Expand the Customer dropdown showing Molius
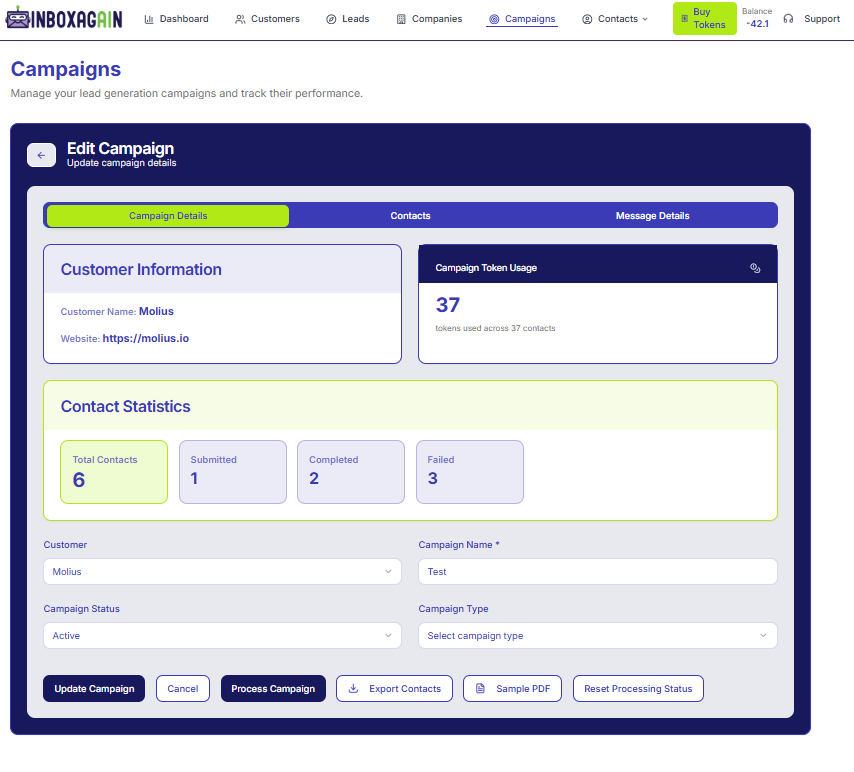Image resolution: width=854 pixels, height=772 pixels. [222, 572]
